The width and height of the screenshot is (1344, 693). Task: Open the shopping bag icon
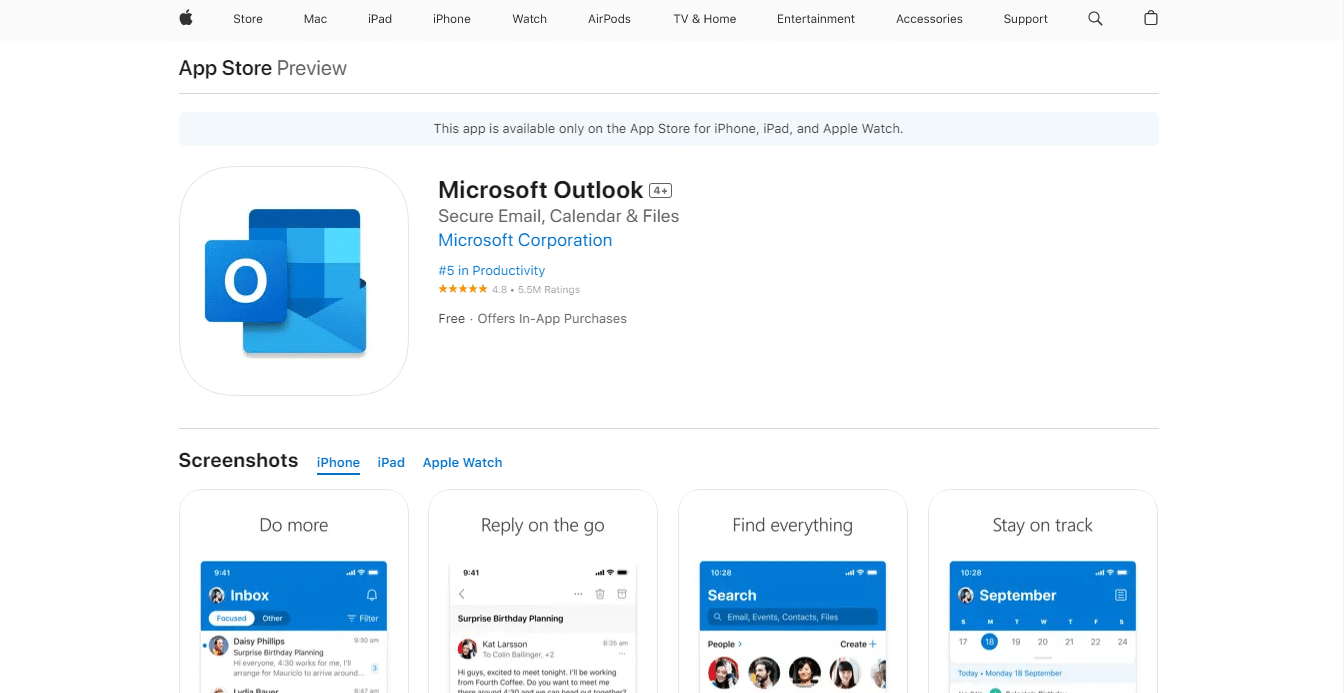pos(1151,18)
